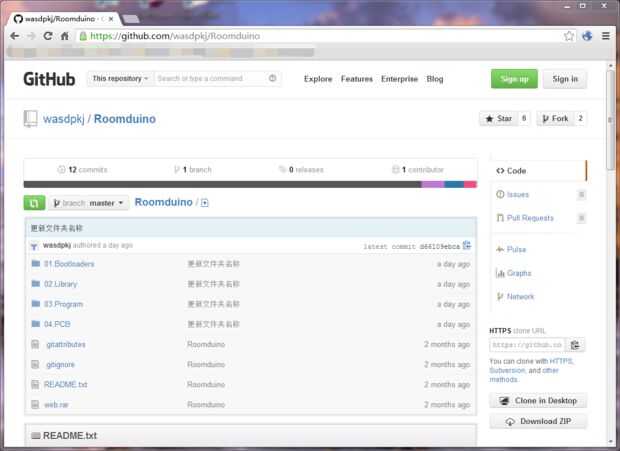620x451 pixels.
Task: Click the Clone in Desktop button
Action: pyautogui.click(x=538, y=400)
